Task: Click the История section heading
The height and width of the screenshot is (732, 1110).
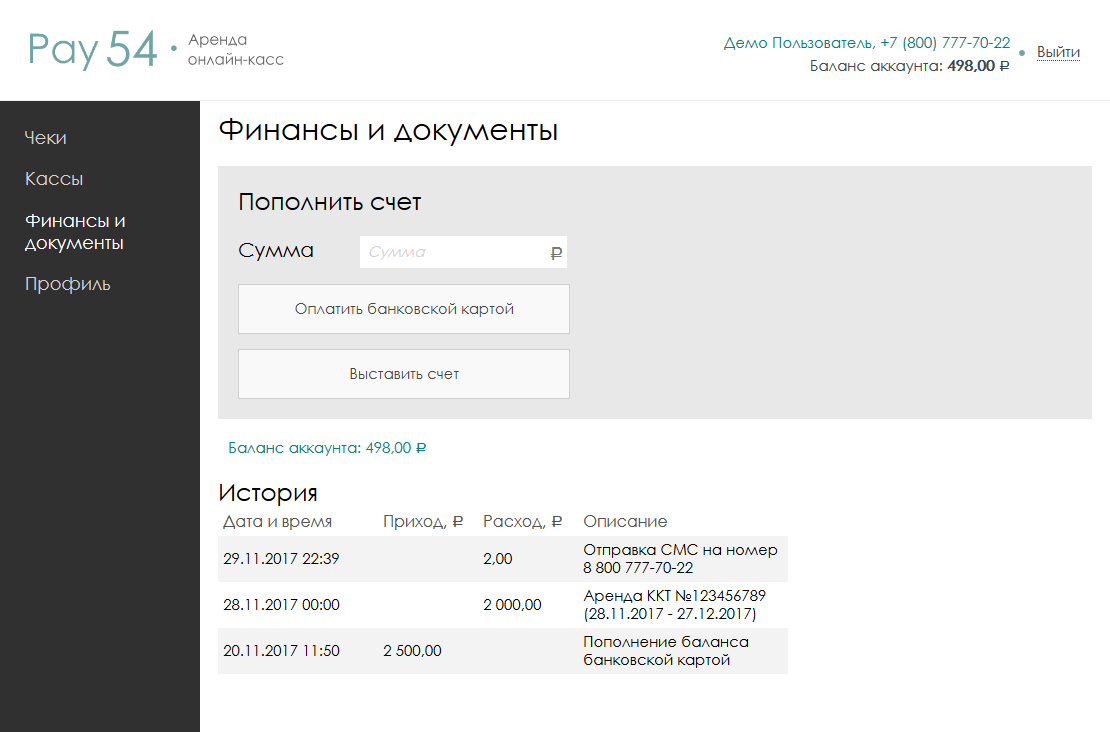Action: tap(268, 493)
